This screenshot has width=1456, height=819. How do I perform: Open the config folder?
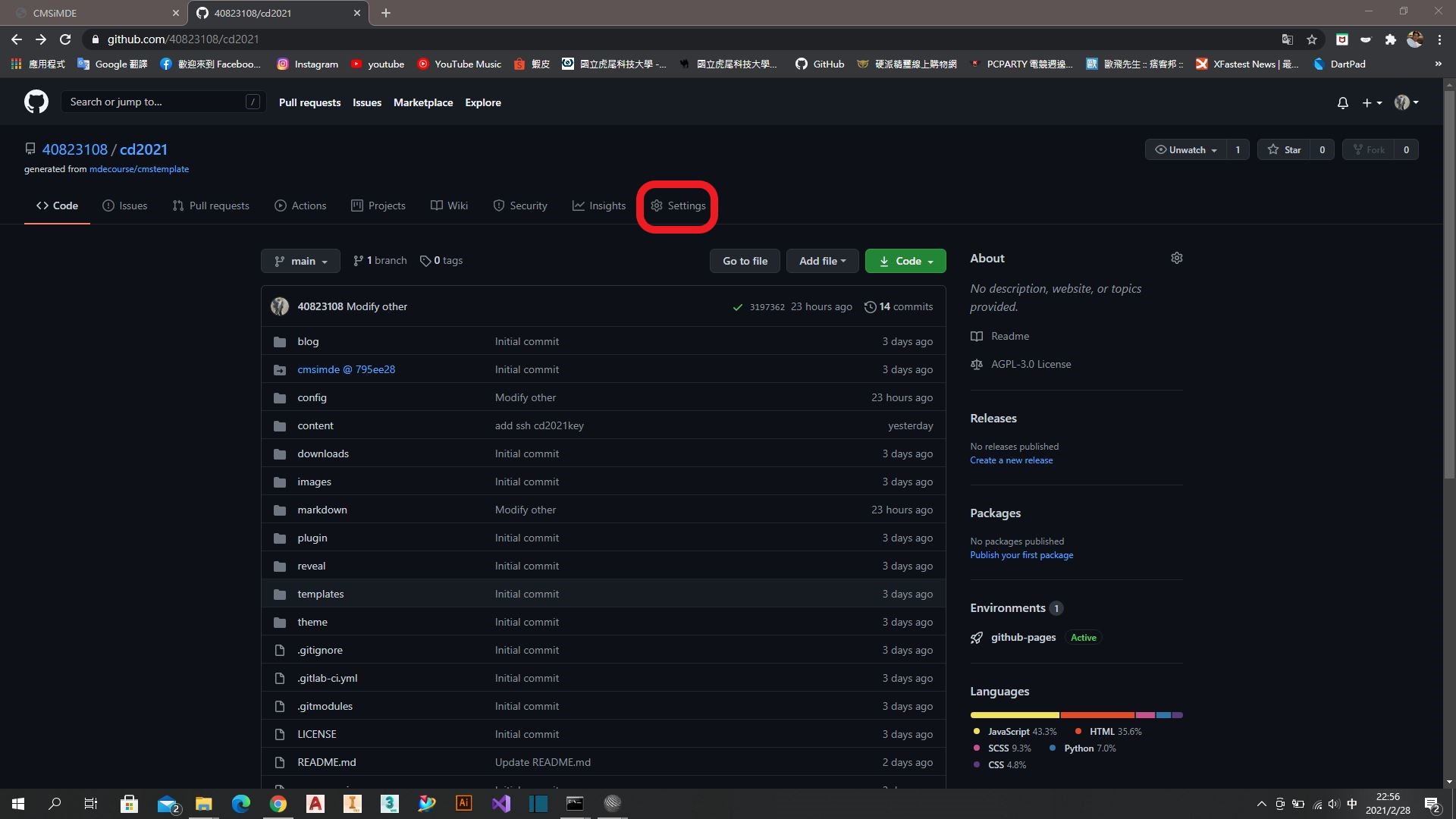(x=312, y=397)
